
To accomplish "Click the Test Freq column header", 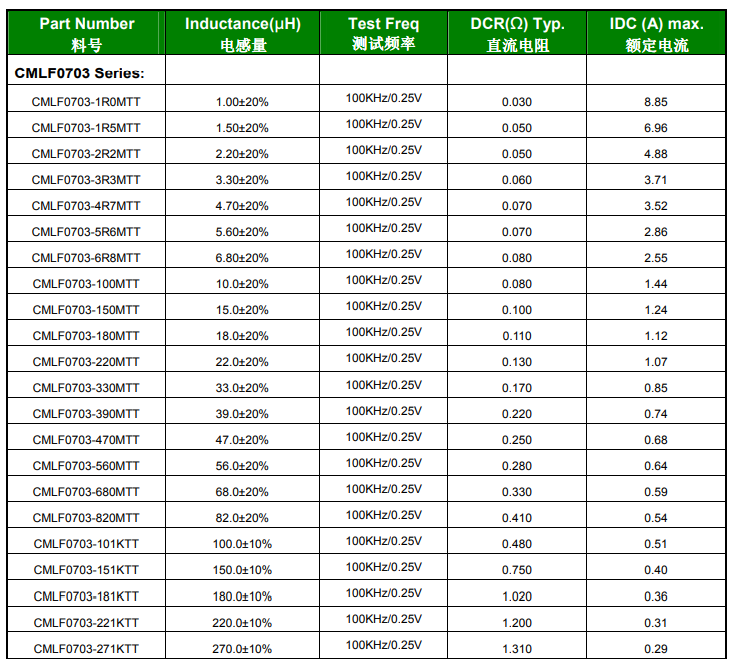I will coord(384,33).
